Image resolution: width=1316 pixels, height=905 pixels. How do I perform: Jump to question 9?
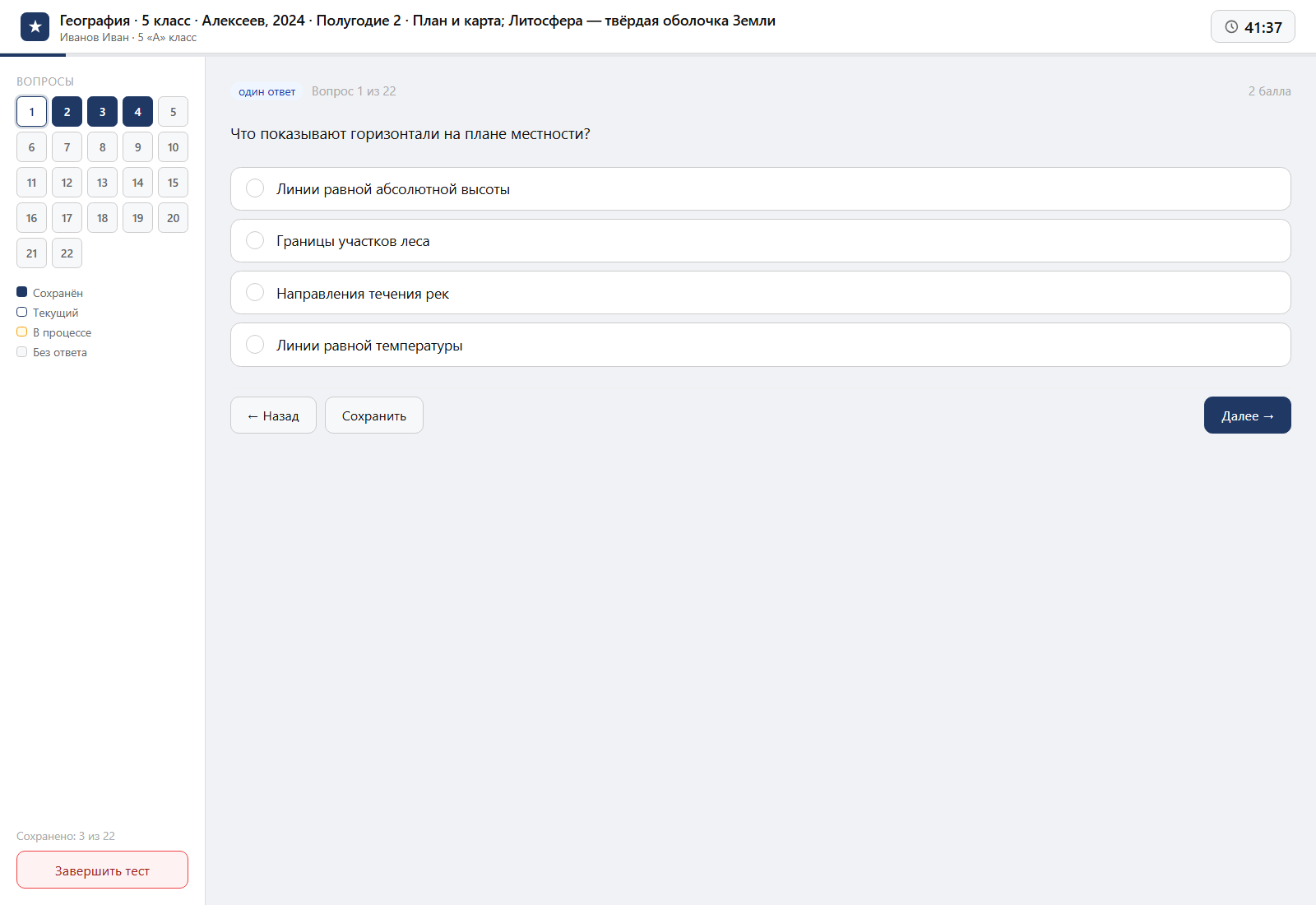point(137,147)
